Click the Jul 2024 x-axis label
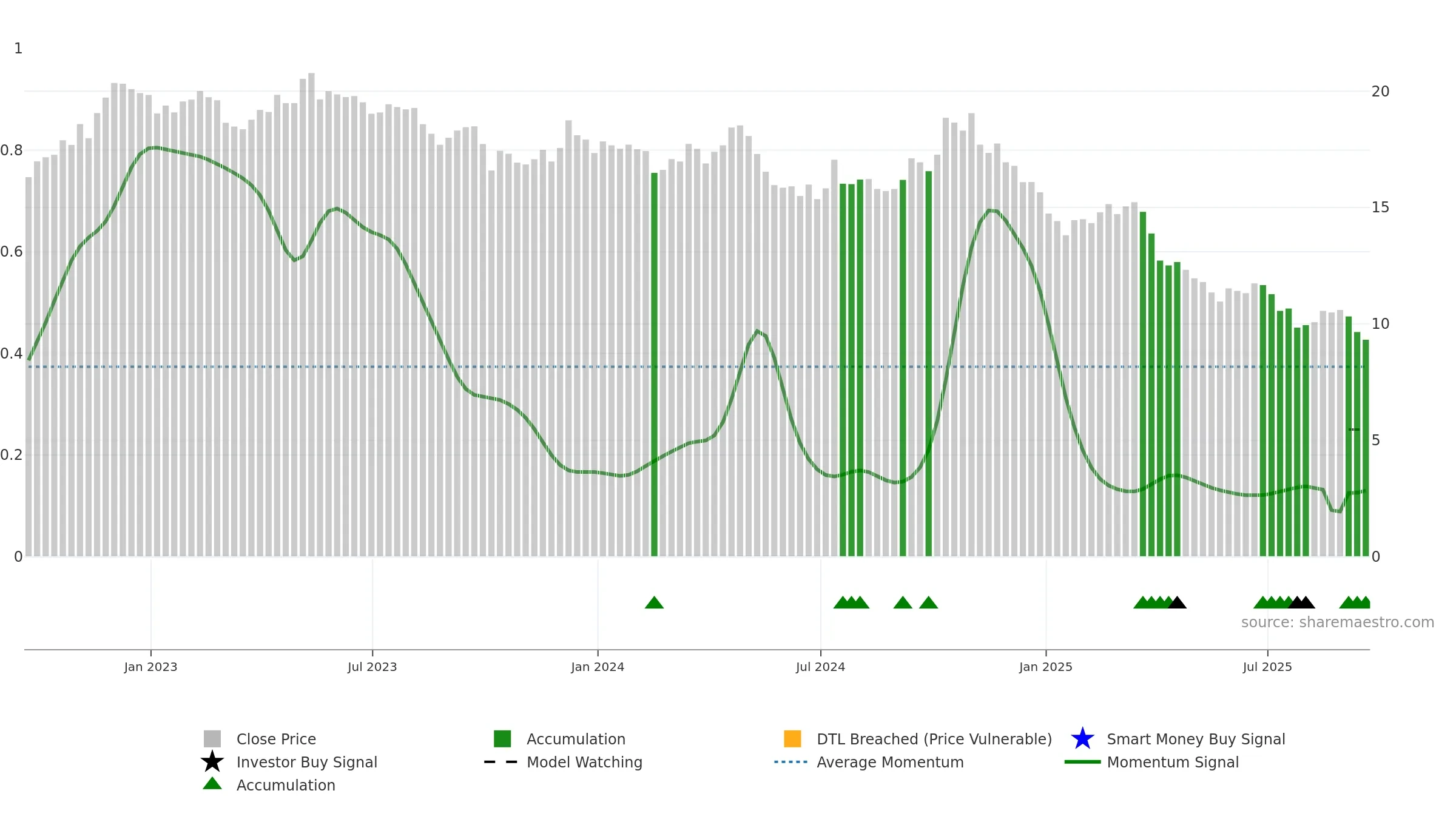The width and height of the screenshot is (1456, 819). click(x=820, y=667)
